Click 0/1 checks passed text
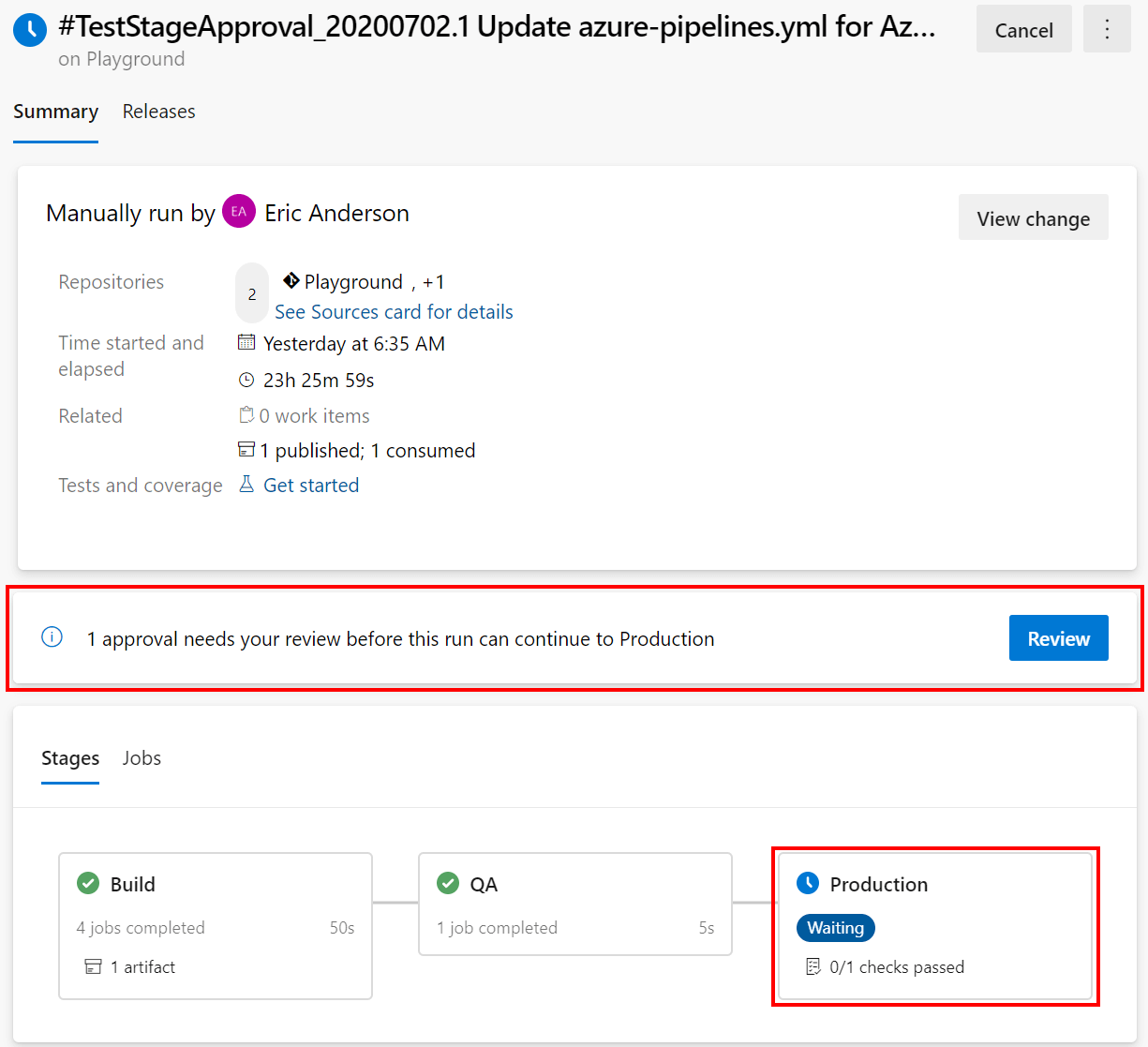Viewport: 1148px width, 1047px height. click(897, 966)
